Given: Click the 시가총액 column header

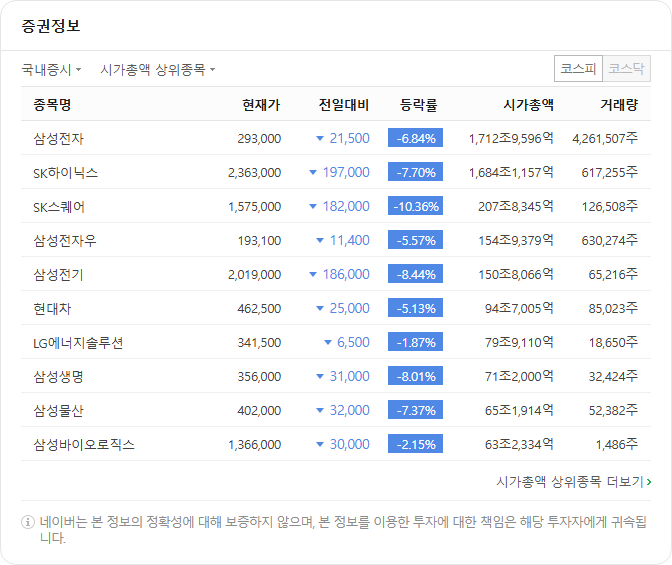Looking at the screenshot, I should coord(528,105).
